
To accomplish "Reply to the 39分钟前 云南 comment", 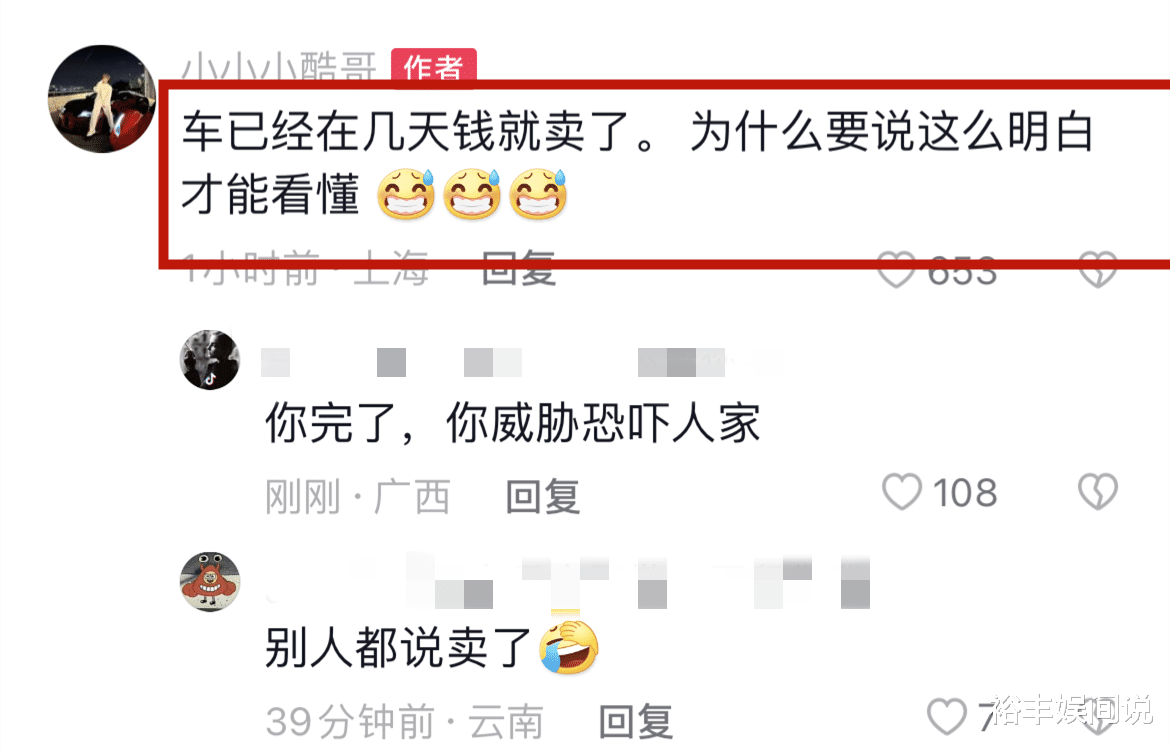I will tap(636, 722).
